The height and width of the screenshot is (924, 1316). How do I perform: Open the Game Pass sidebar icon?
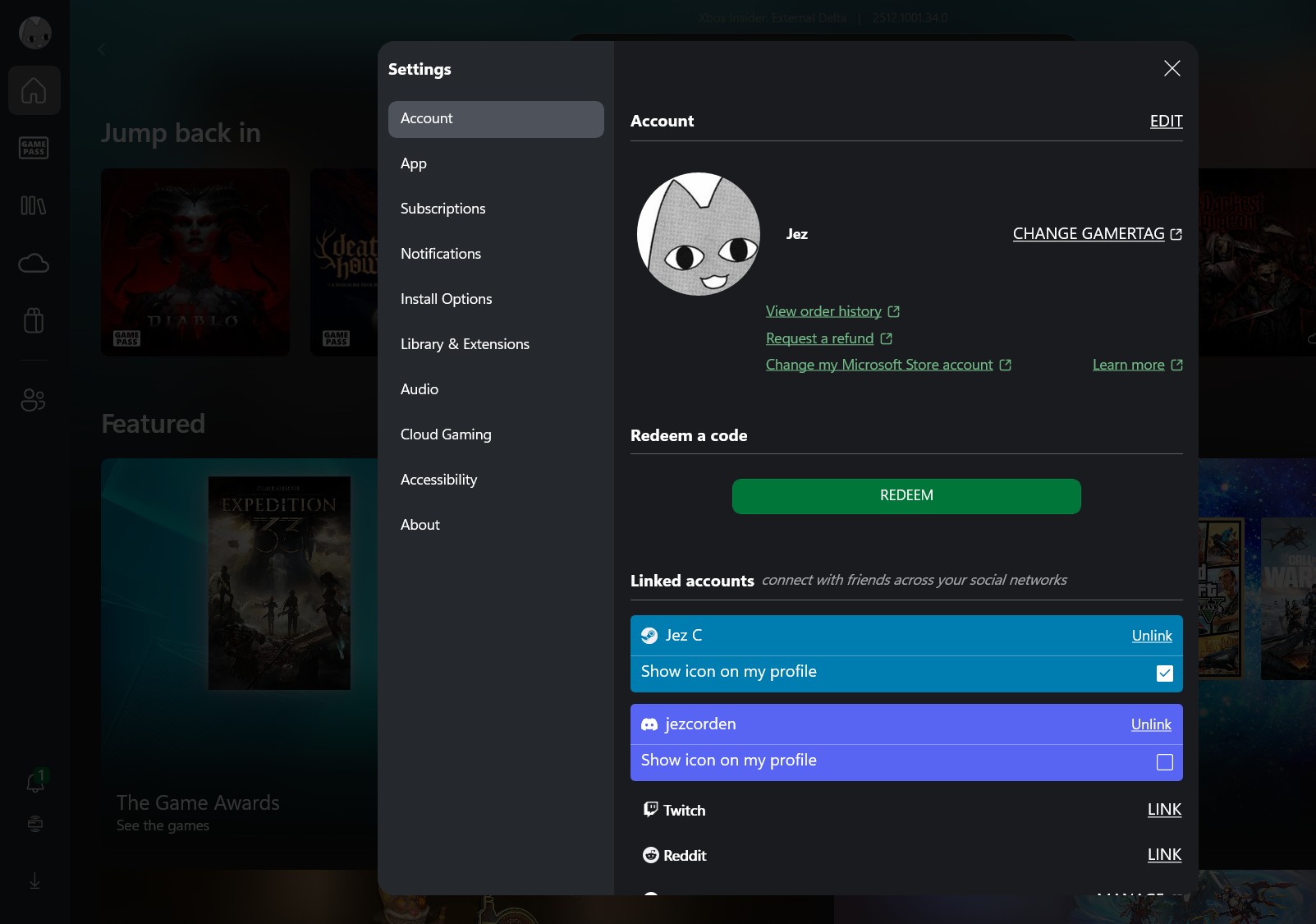point(34,148)
